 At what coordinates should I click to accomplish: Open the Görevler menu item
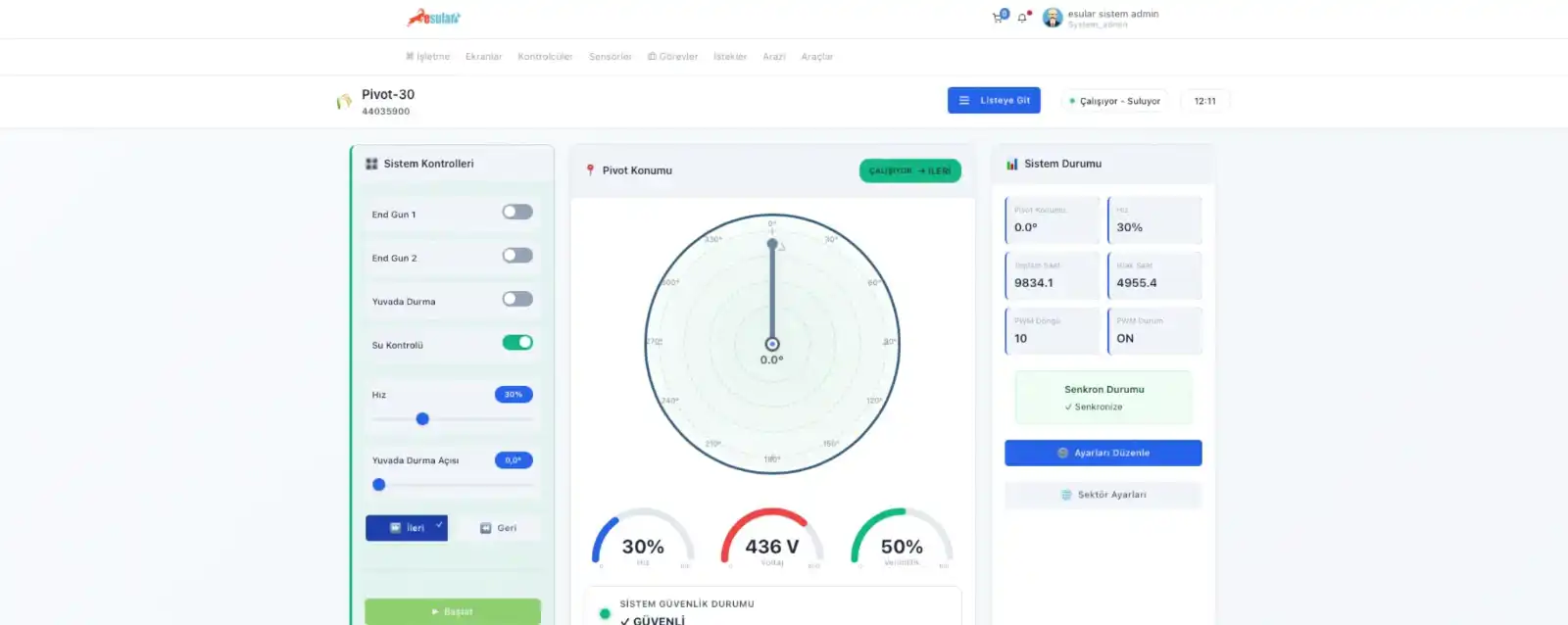[673, 57]
